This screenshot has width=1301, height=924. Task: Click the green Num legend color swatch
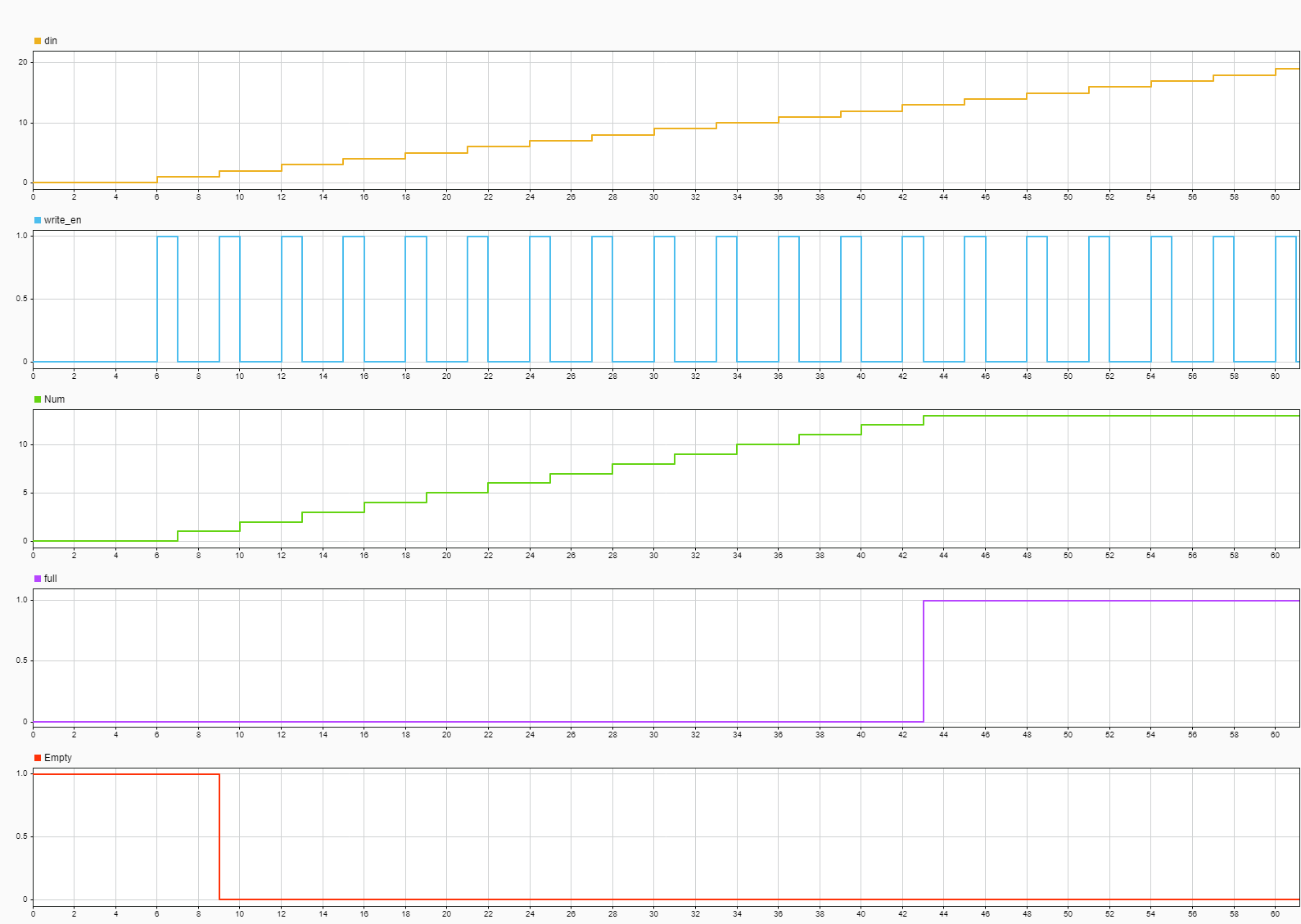click(38, 399)
